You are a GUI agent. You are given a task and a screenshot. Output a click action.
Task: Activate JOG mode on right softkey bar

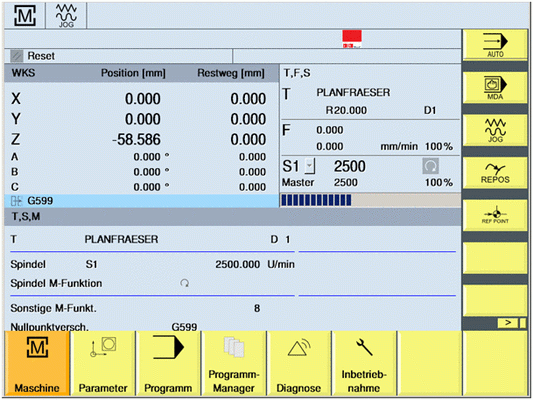click(495, 131)
